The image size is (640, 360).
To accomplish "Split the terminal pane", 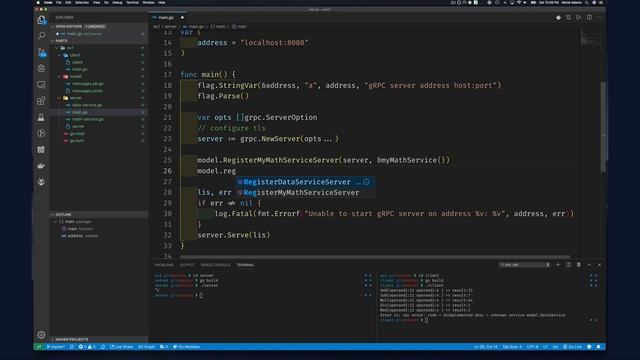I will (x=569, y=265).
